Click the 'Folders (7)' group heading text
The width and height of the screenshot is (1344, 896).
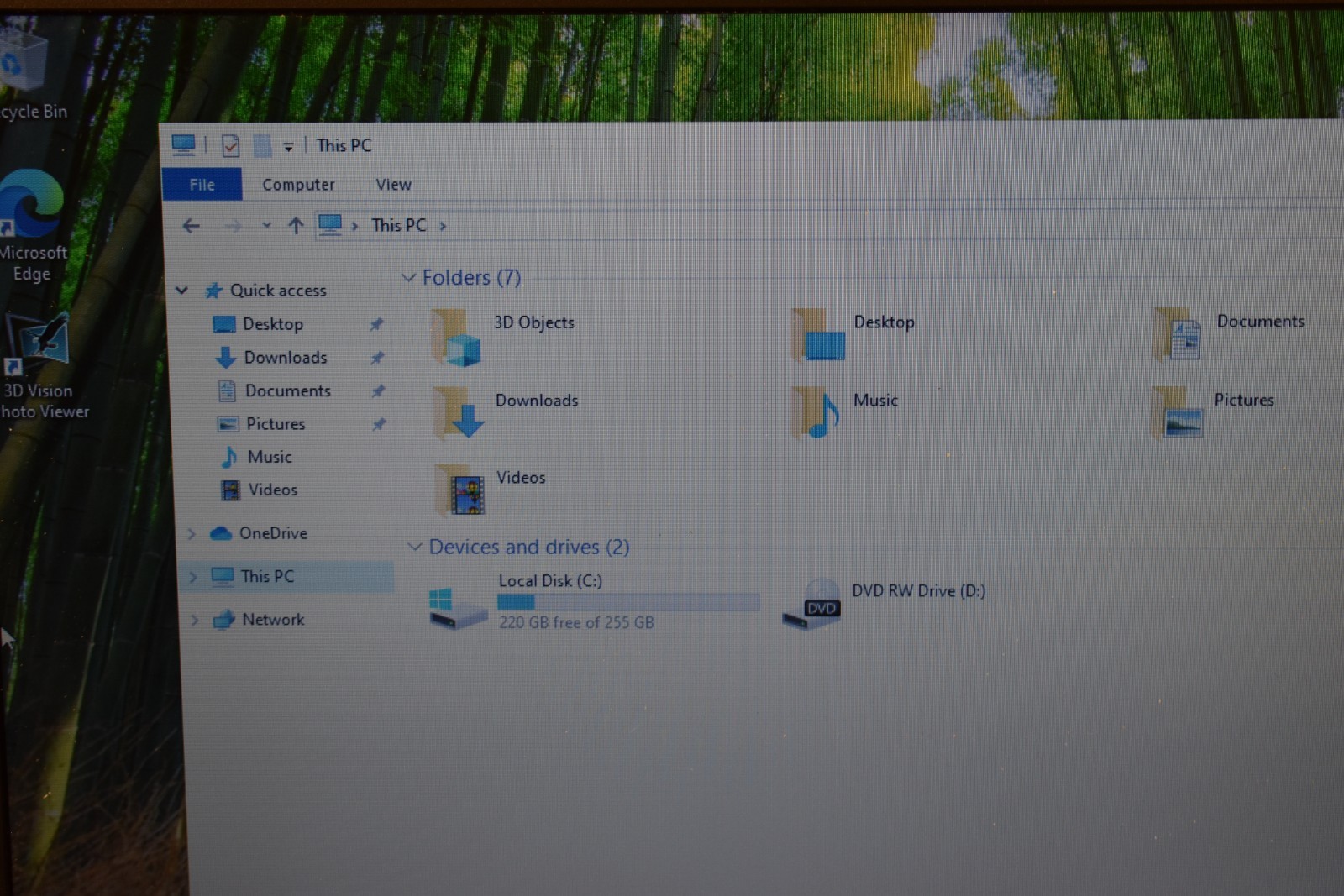click(x=471, y=277)
